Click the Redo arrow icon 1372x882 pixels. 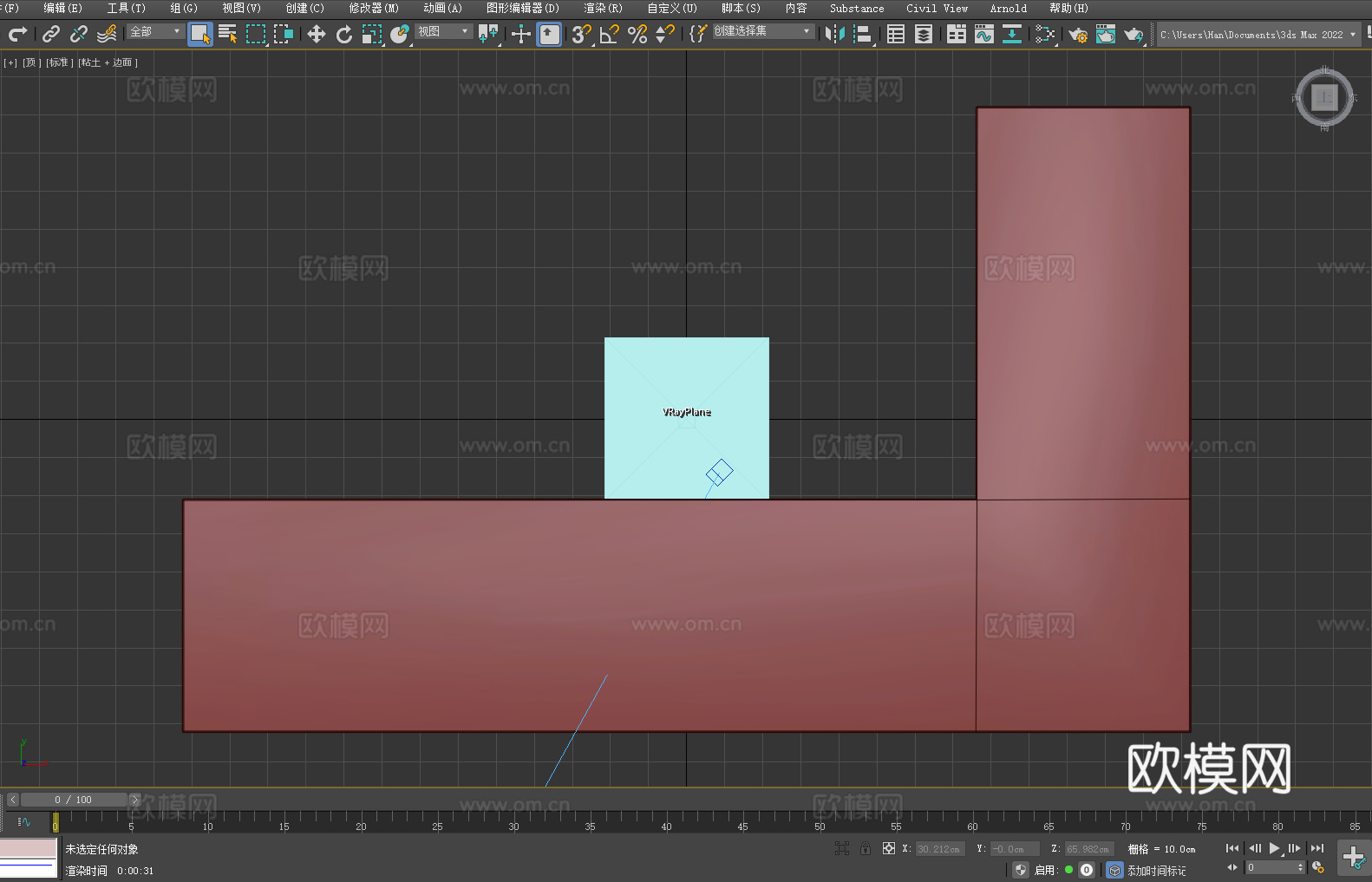pyautogui.click(x=17, y=34)
